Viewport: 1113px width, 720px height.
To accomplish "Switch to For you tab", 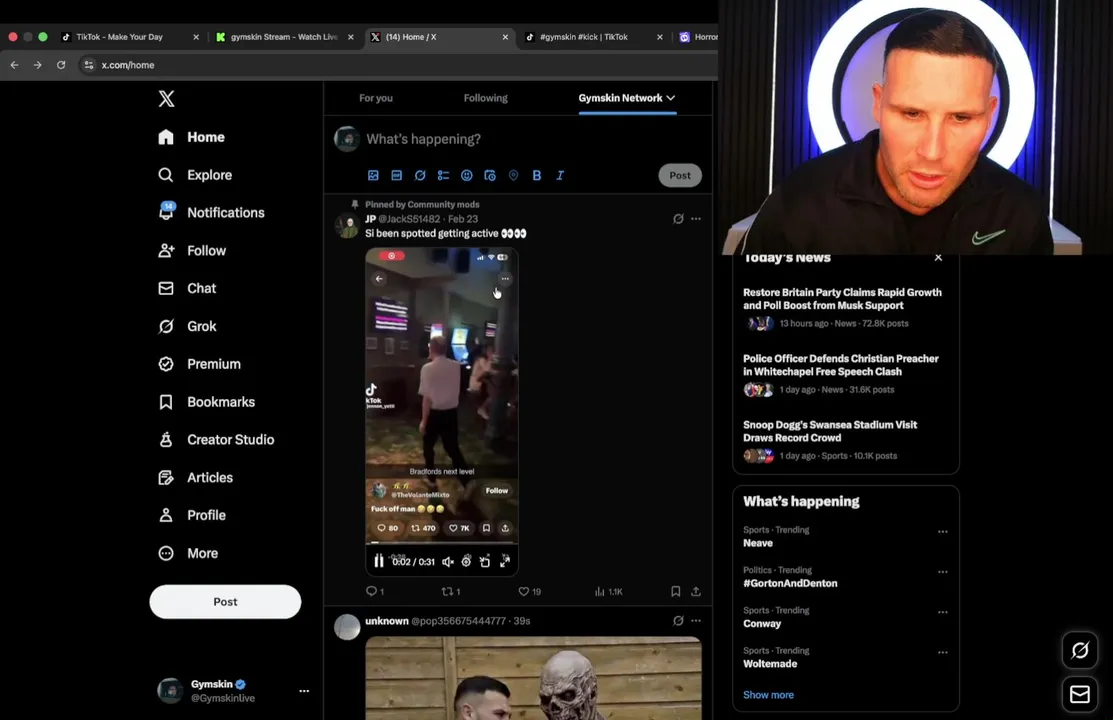I will pyautogui.click(x=375, y=98).
